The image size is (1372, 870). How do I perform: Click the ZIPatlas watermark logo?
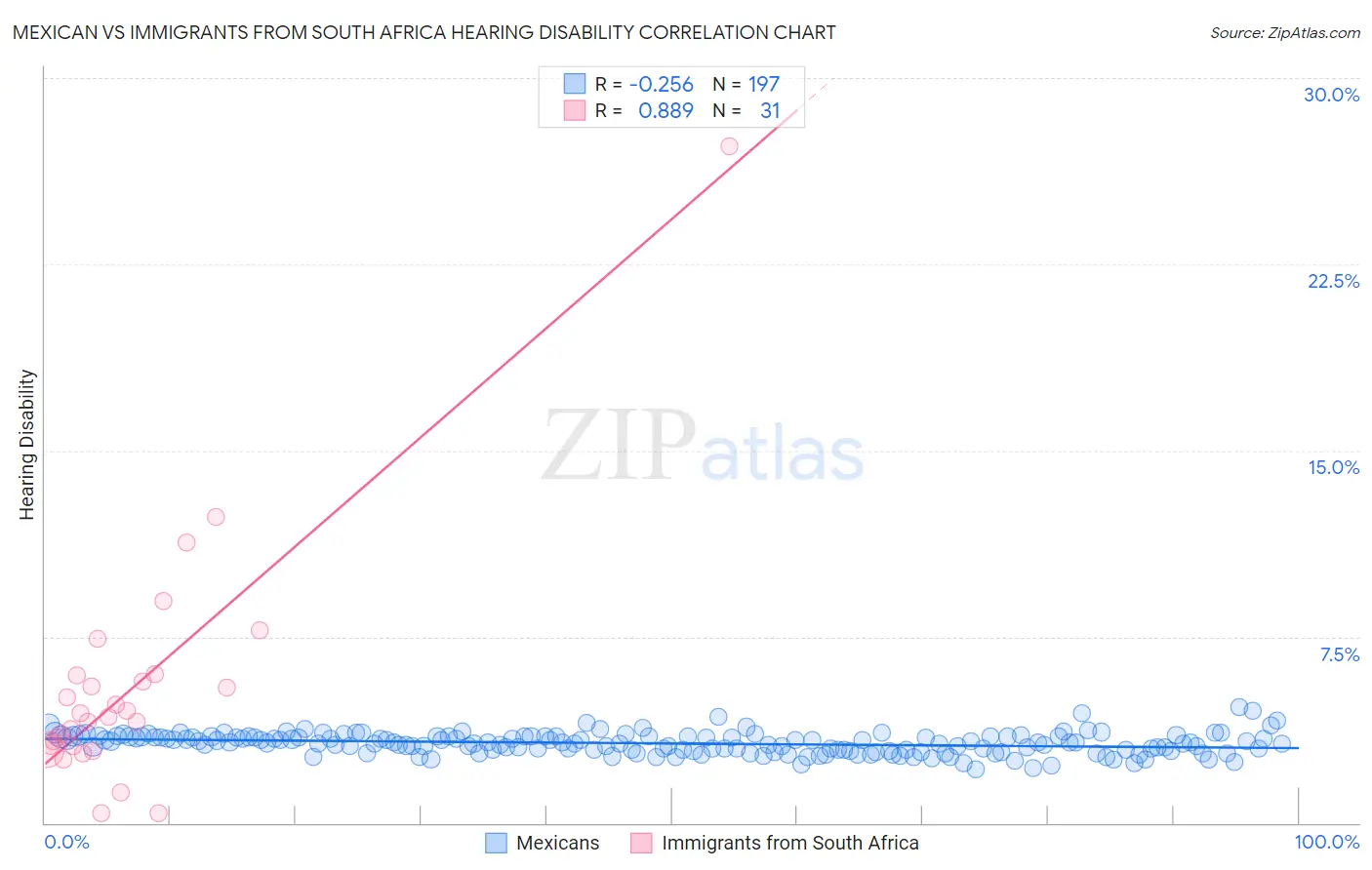[703, 447]
